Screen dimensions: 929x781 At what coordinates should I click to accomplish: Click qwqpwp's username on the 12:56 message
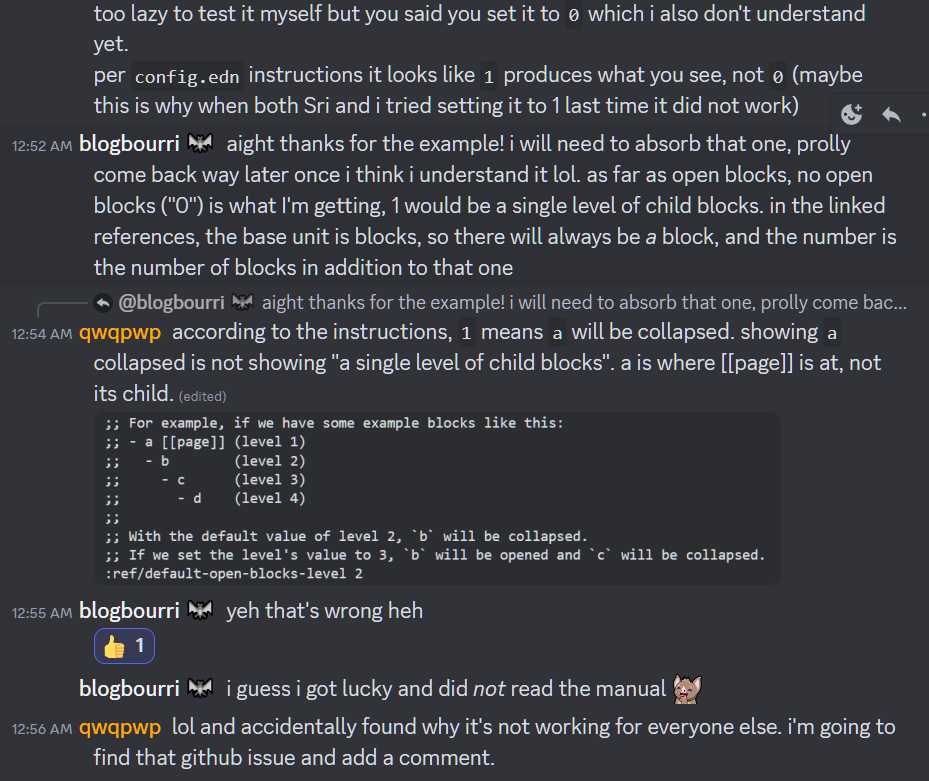click(x=120, y=727)
